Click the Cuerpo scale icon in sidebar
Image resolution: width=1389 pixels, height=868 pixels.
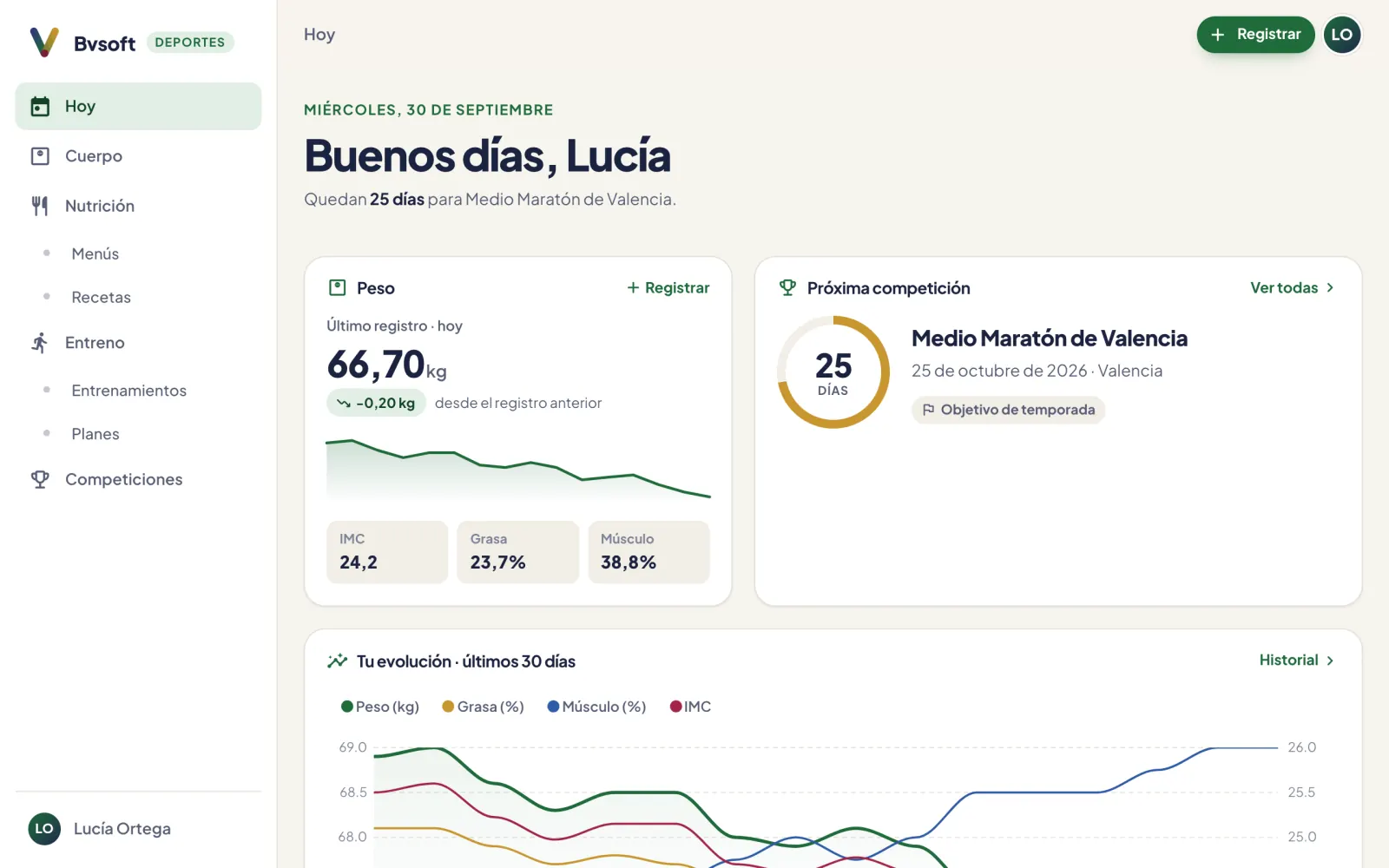40,156
